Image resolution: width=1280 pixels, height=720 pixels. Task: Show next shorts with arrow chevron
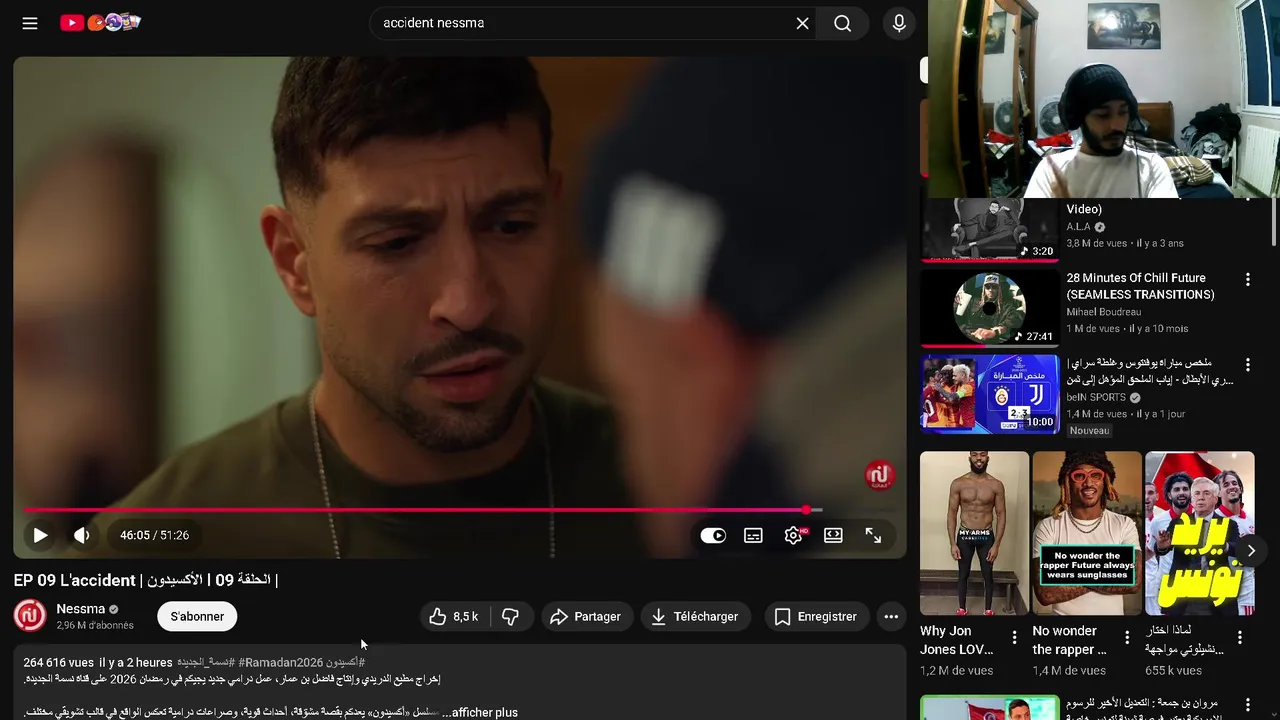(x=1251, y=551)
